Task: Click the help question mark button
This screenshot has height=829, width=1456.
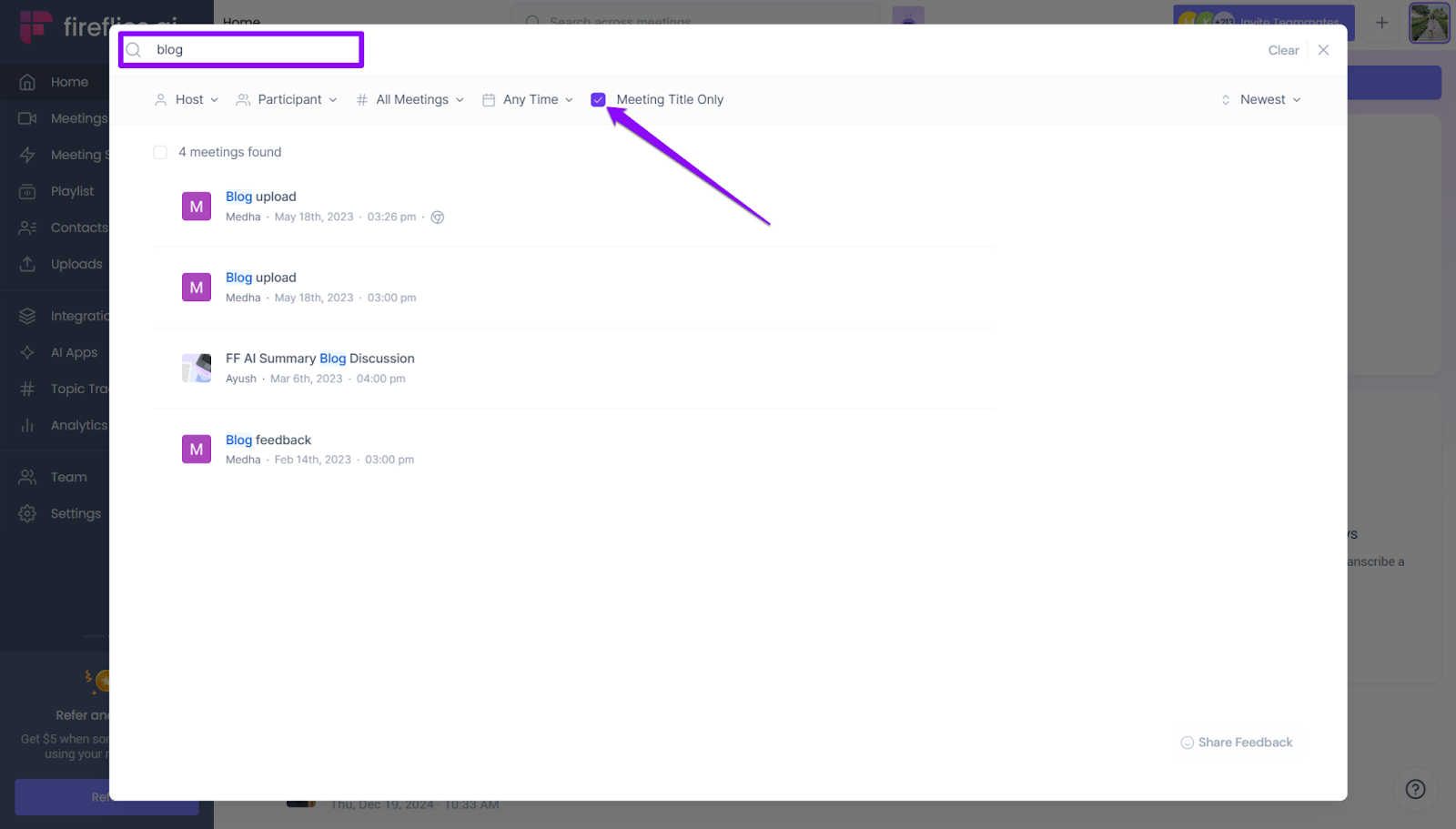Action: [x=1415, y=789]
